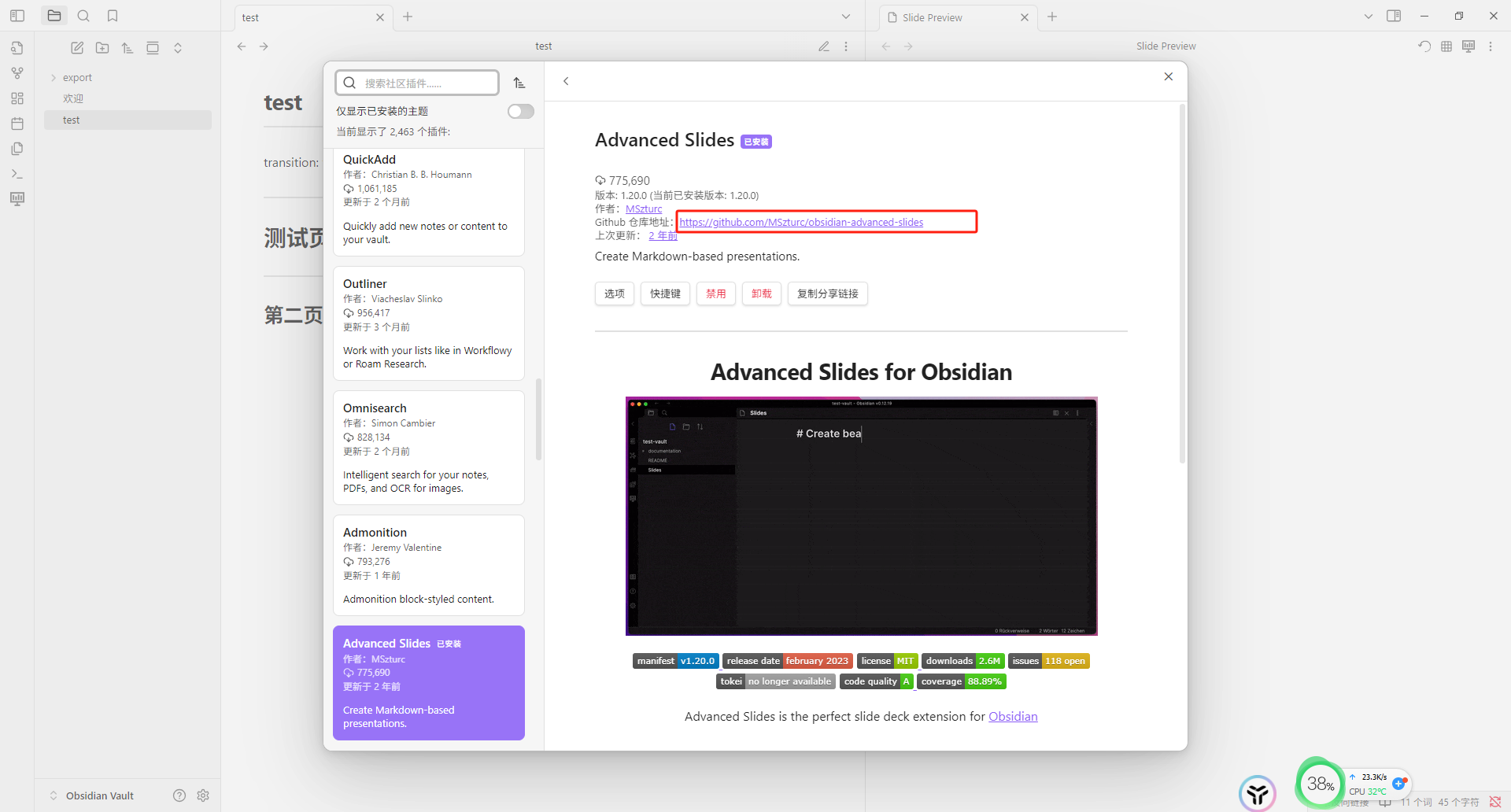Click the 卸载 button to uninstall Advanced Slides
1511x812 pixels.
(x=761, y=293)
